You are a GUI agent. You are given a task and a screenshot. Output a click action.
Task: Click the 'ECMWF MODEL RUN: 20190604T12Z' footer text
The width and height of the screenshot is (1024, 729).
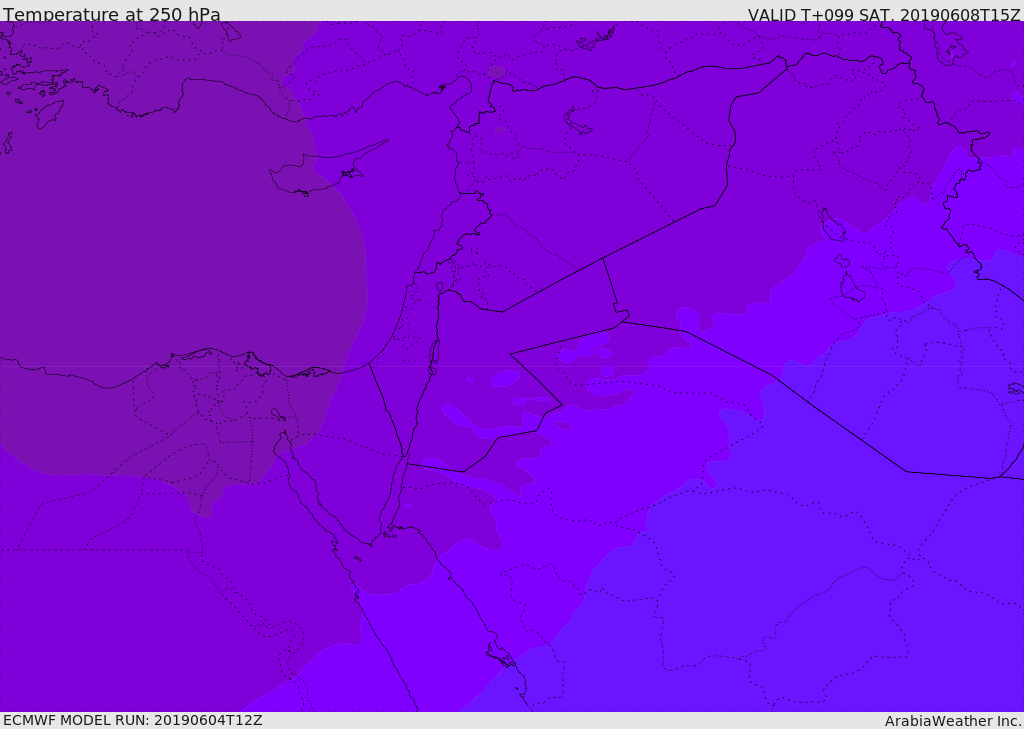click(133, 721)
